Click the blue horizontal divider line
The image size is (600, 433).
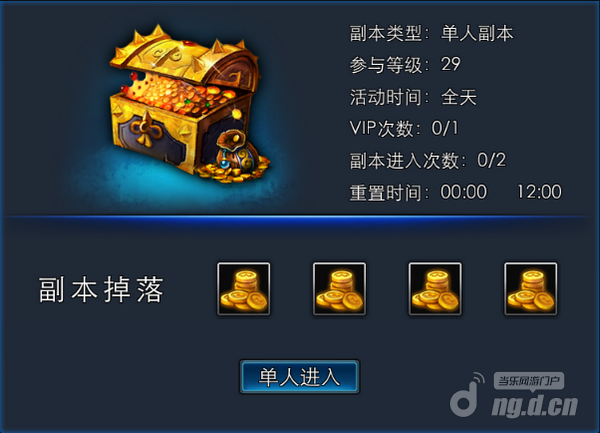click(300, 217)
